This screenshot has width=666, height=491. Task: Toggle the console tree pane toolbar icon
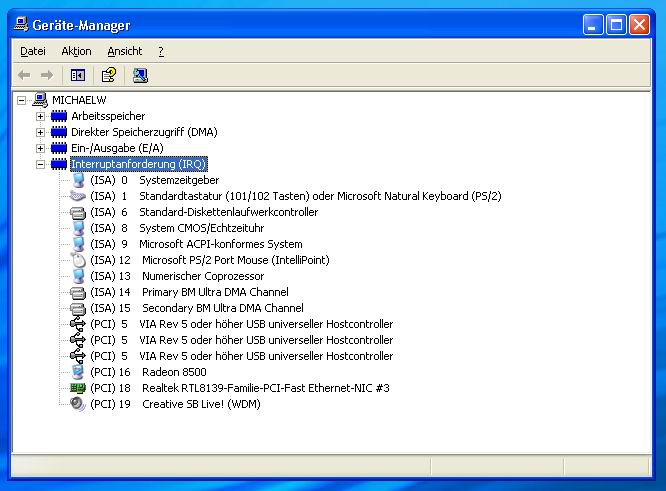pos(77,76)
